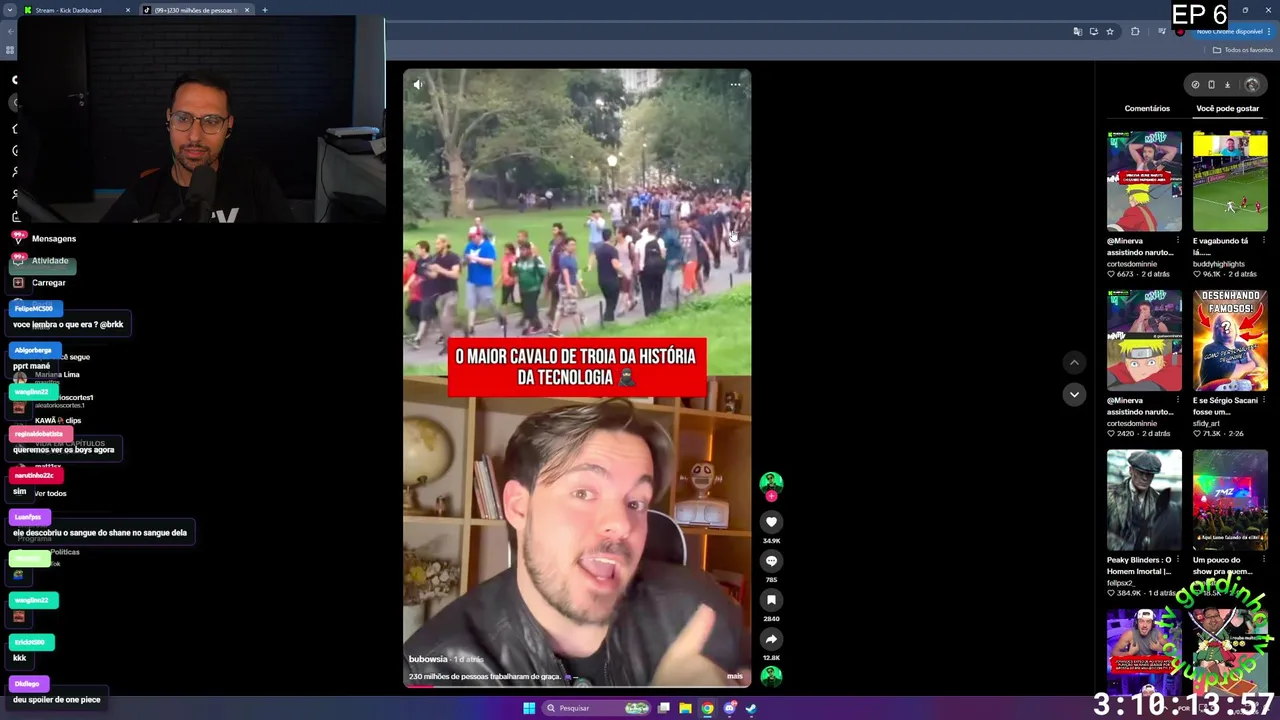
Task: Select the Você pode gostar tab
Action: (x=1227, y=109)
